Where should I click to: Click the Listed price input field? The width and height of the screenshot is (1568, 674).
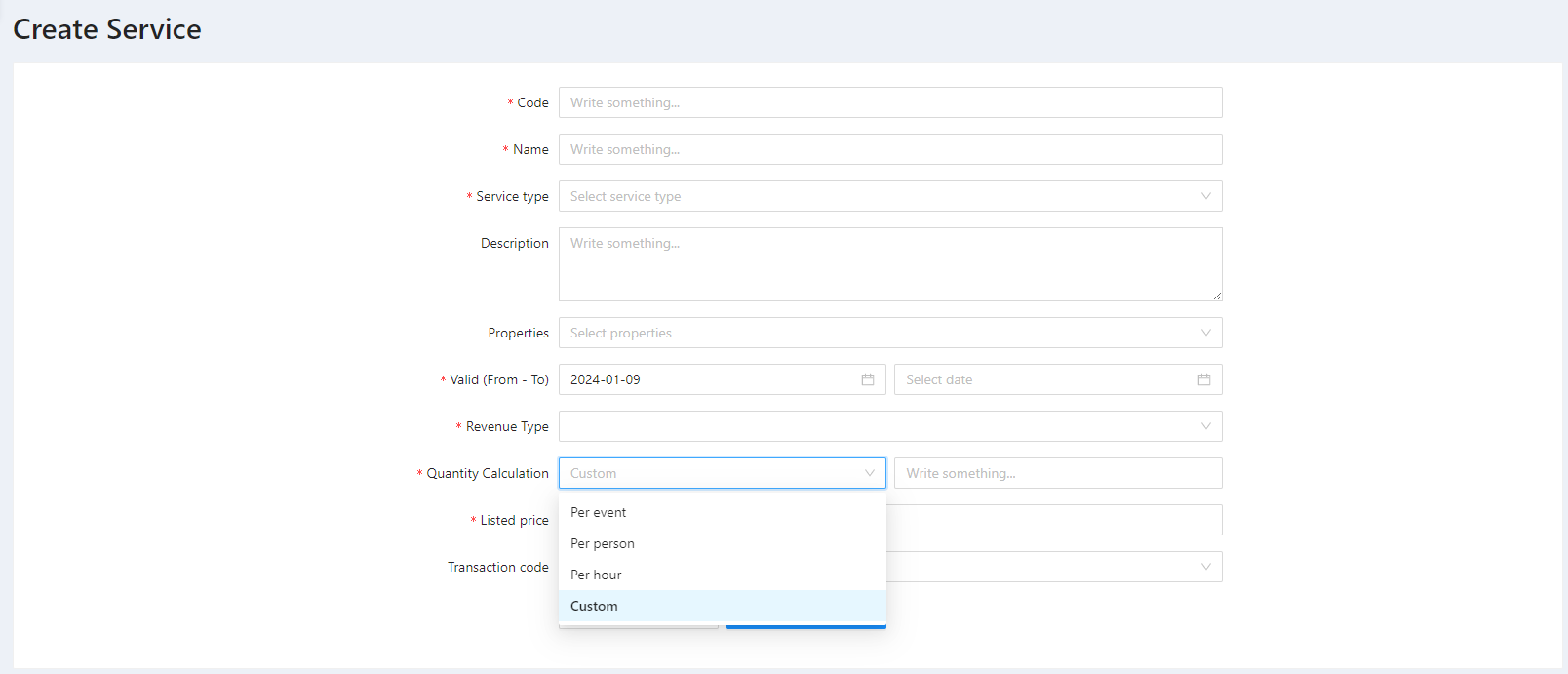point(1053,520)
